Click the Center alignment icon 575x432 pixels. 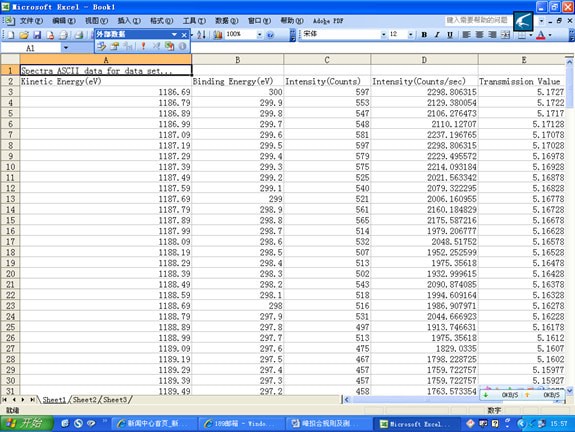pyautogui.click(x=479, y=35)
